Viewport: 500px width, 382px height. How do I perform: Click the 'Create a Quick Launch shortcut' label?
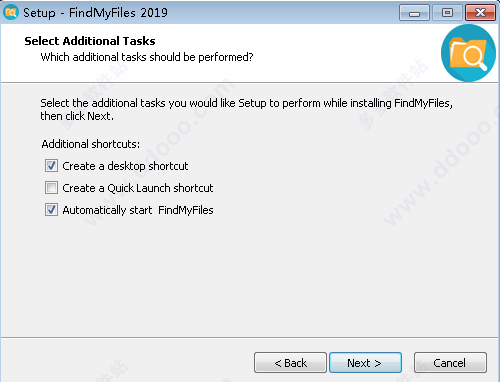pos(138,188)
